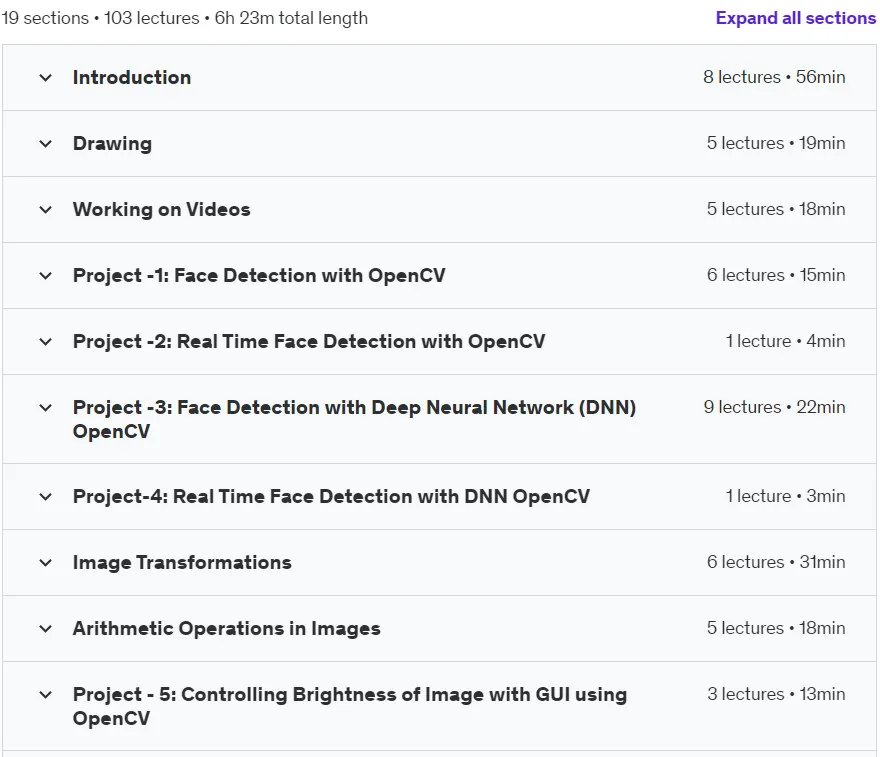Expand the Introduction section chevron
The width and height of the screenshot is (880, 757).
coord(45,77)
